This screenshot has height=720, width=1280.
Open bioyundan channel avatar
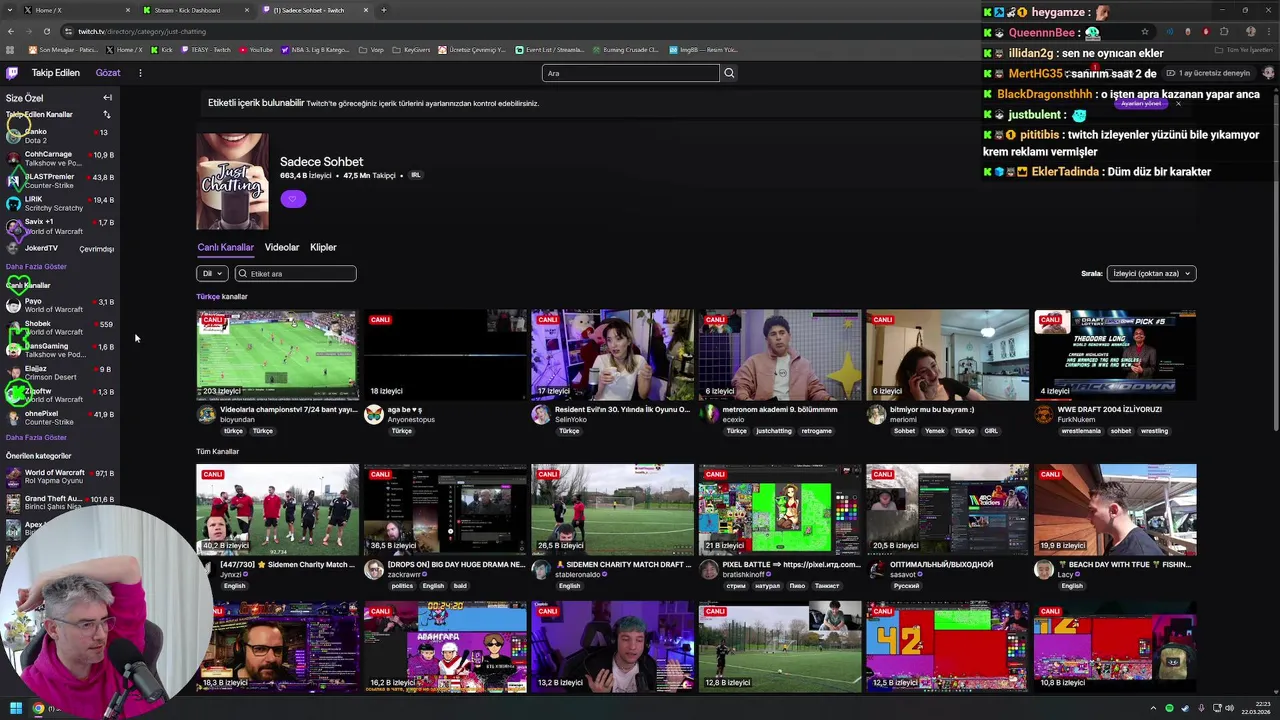206,414
